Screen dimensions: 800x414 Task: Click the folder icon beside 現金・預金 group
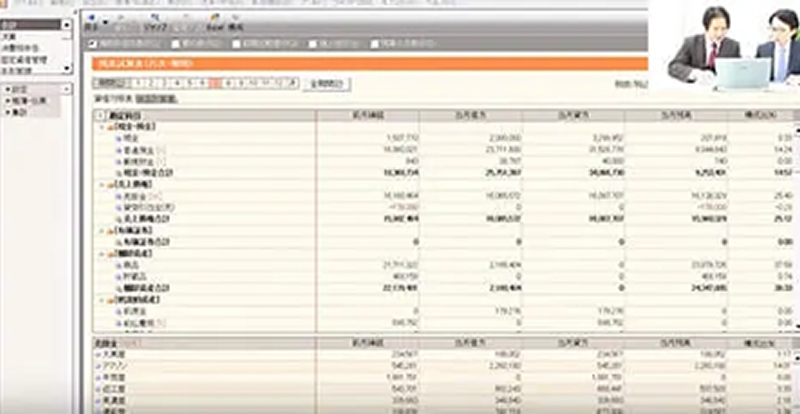point(110,127)
